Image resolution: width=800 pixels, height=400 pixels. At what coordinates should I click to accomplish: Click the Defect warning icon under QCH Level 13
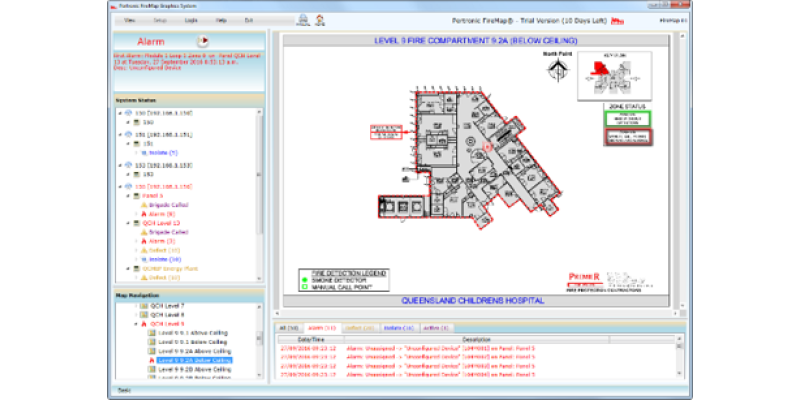(x=144, y=251)
